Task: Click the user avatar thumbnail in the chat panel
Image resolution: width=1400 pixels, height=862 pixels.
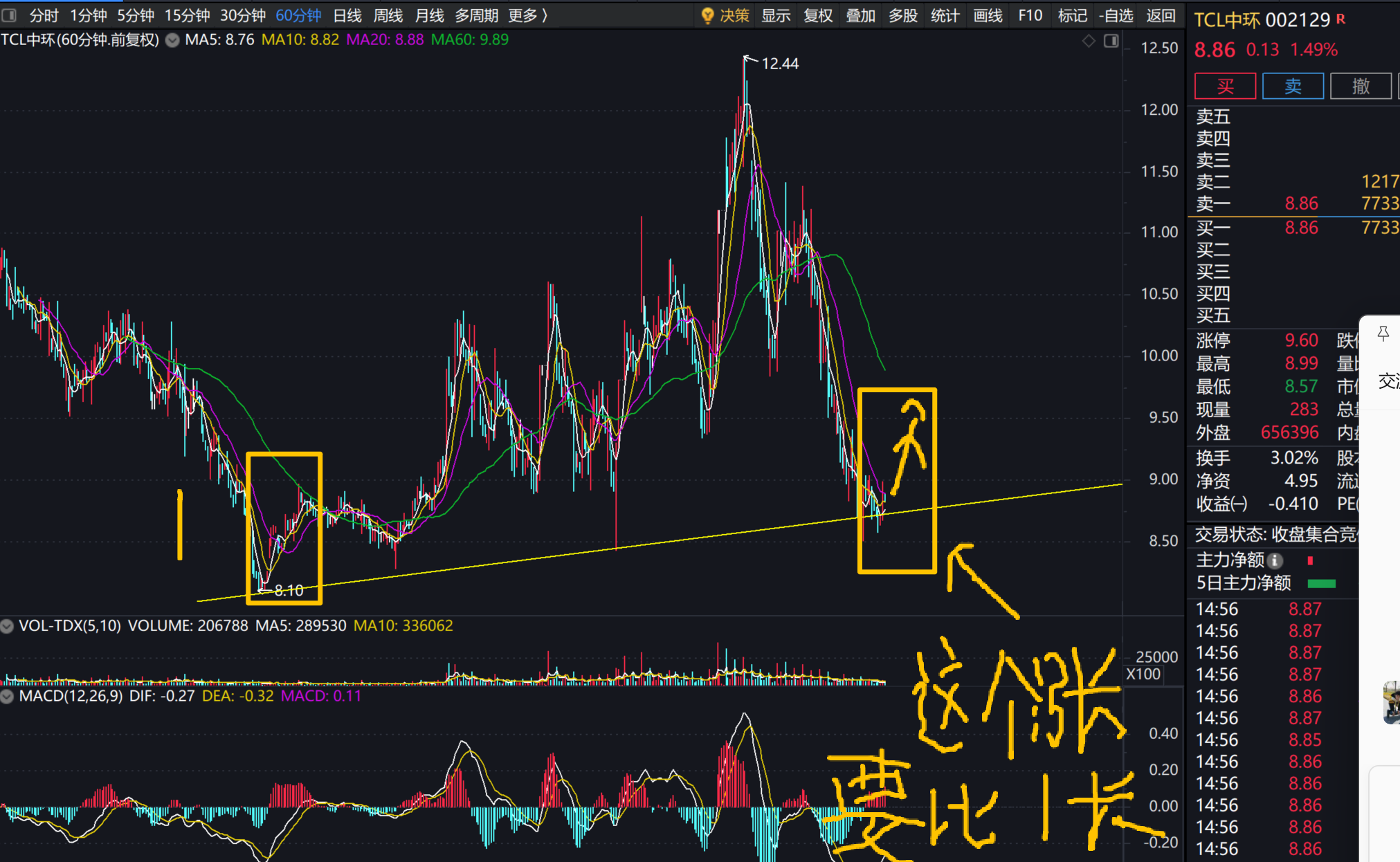Action: (1391, 702)
